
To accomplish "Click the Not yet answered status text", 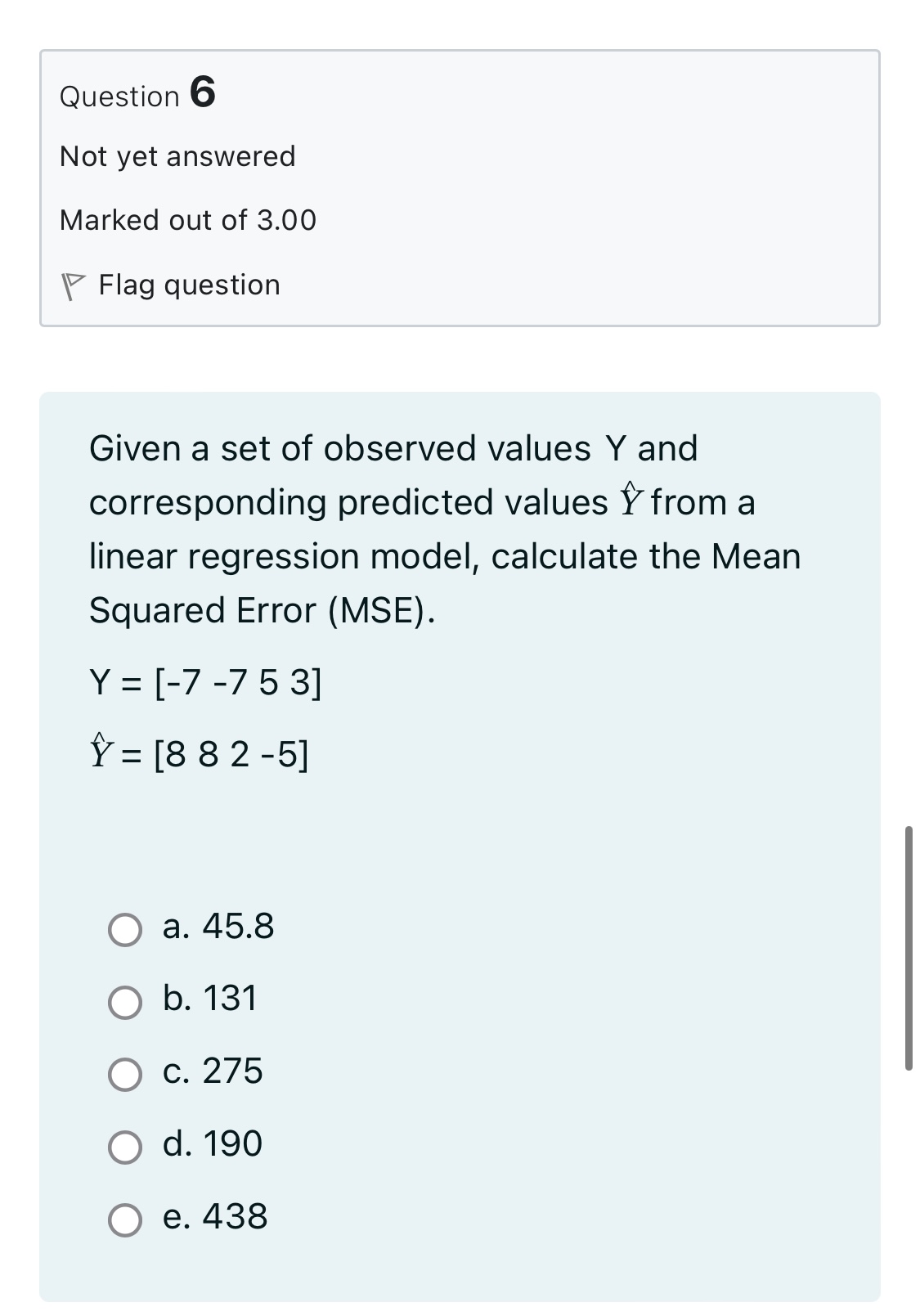I will tap(176, 155).
